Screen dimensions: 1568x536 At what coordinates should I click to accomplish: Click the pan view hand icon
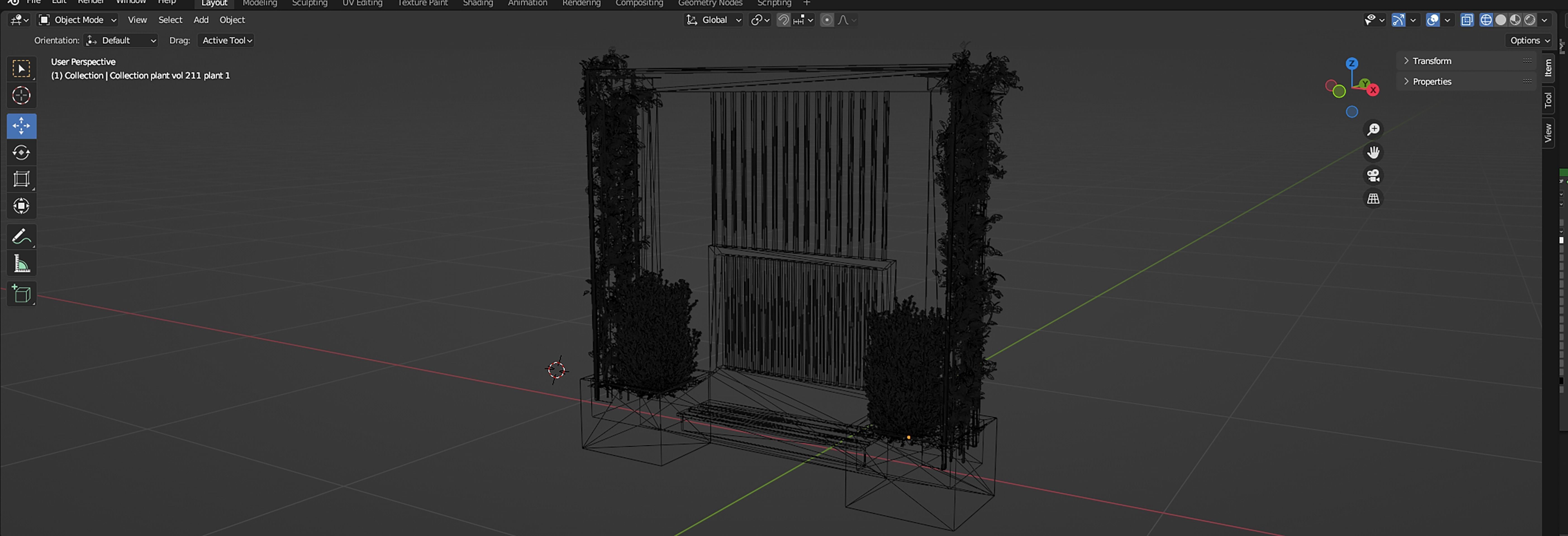pyautogui.click(x=1373, y=152)
